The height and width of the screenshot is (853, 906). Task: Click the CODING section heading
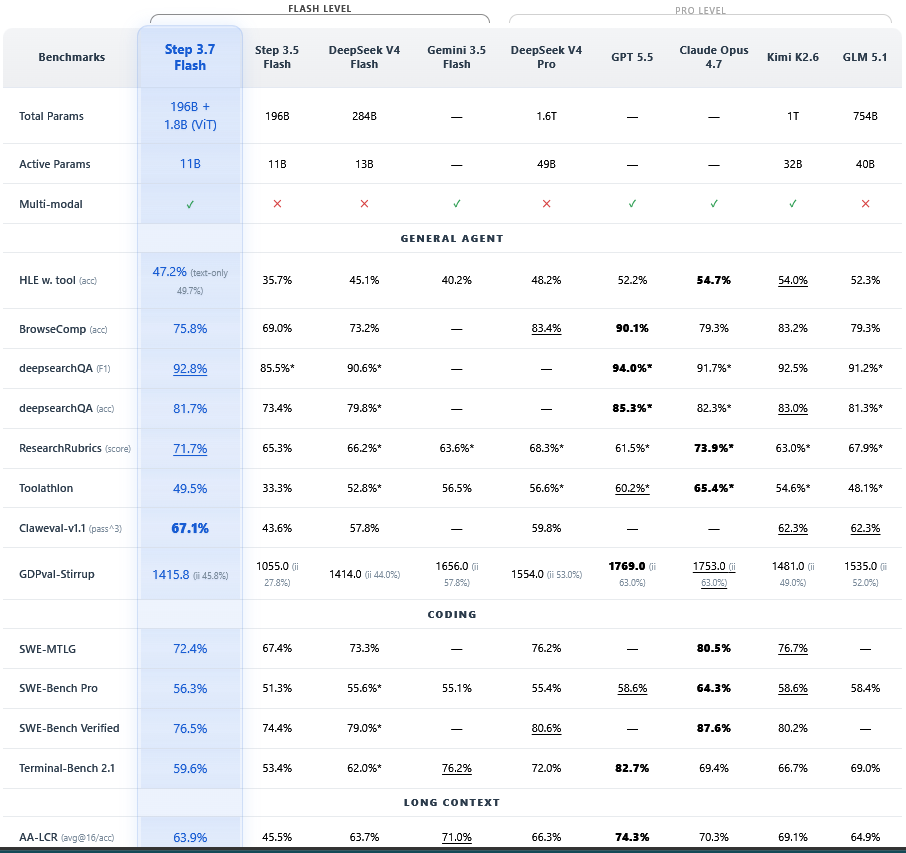tap(452, 614)
